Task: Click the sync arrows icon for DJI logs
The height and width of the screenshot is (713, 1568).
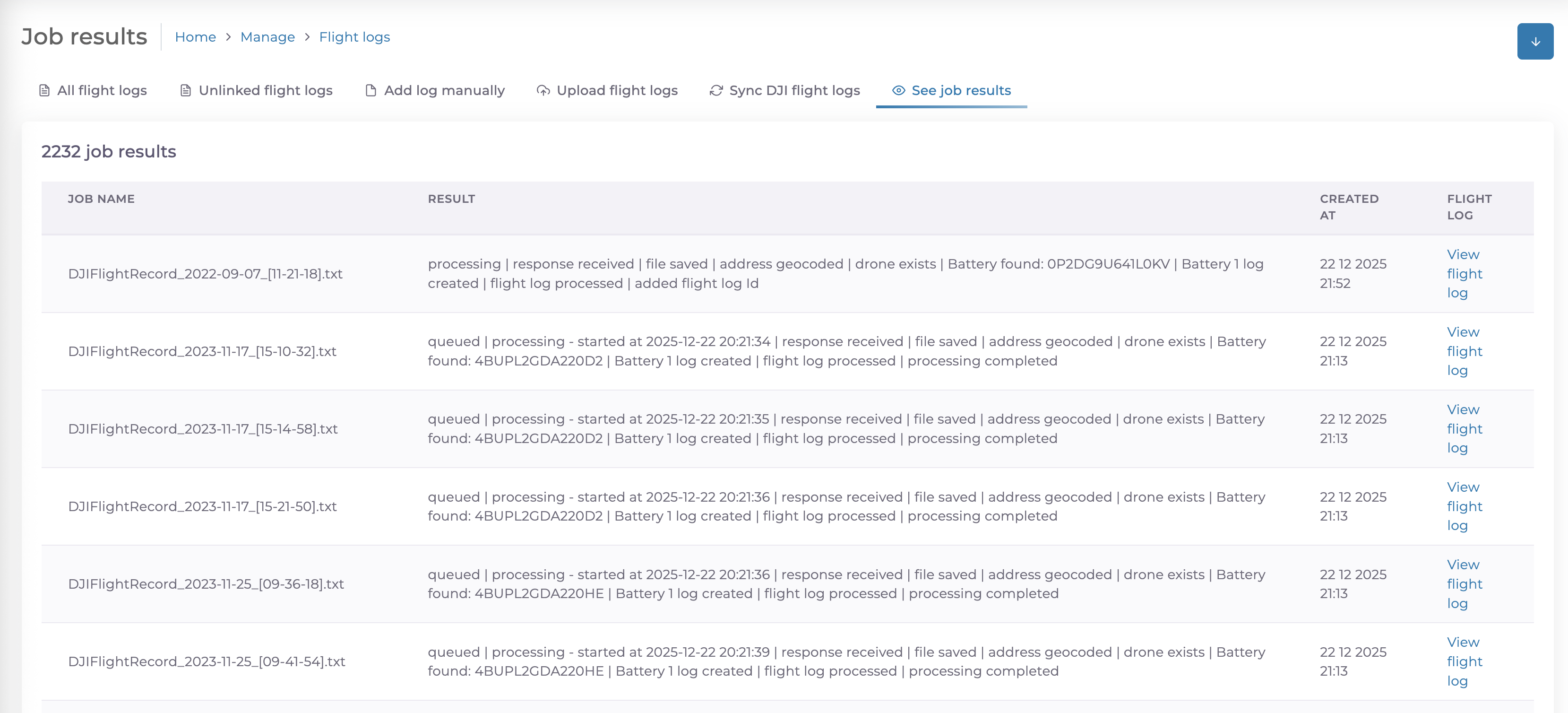Action: click(x=716, y=91)
